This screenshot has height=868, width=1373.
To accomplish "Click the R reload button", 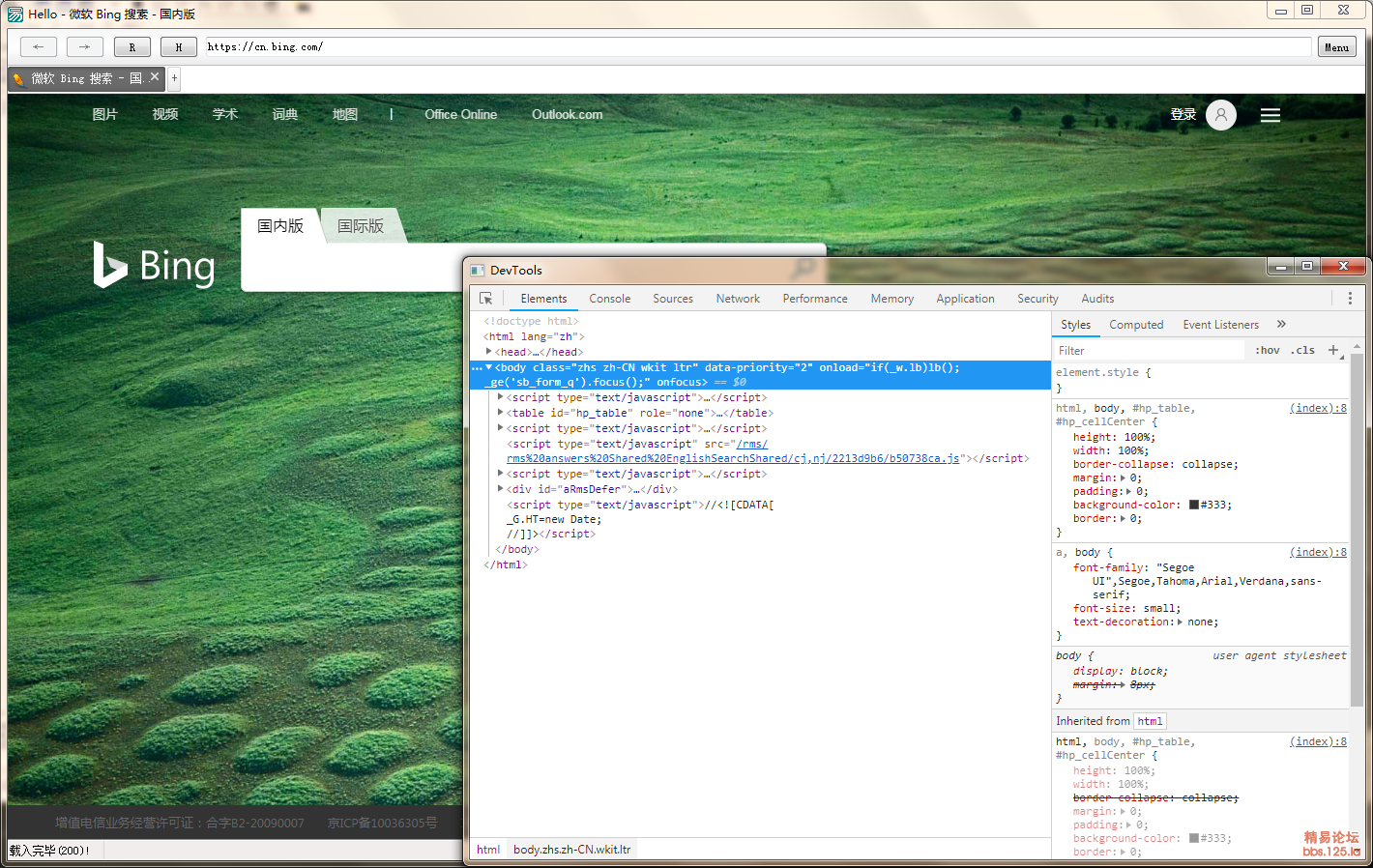I will tap(131, 46).
